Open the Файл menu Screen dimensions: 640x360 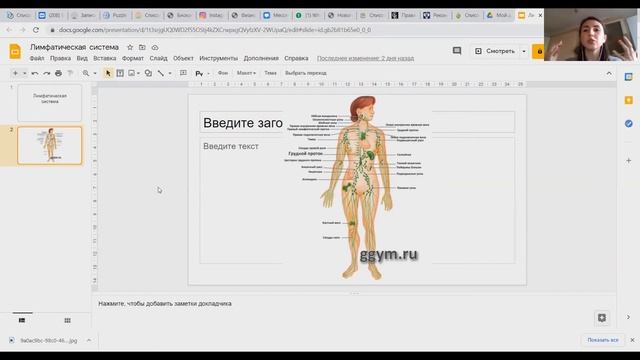[37, 58]
